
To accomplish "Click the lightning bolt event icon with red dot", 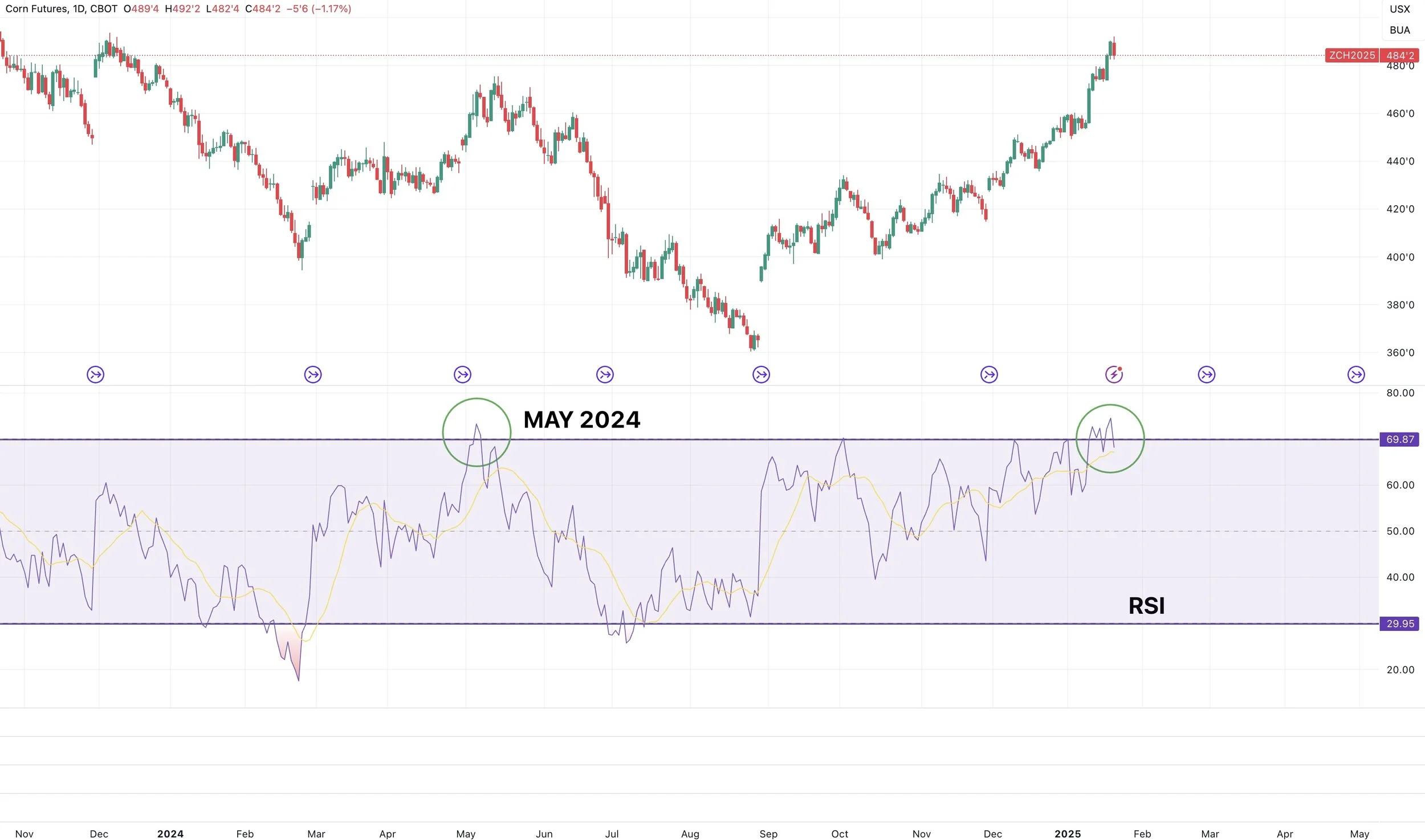I will [1114, 374].
